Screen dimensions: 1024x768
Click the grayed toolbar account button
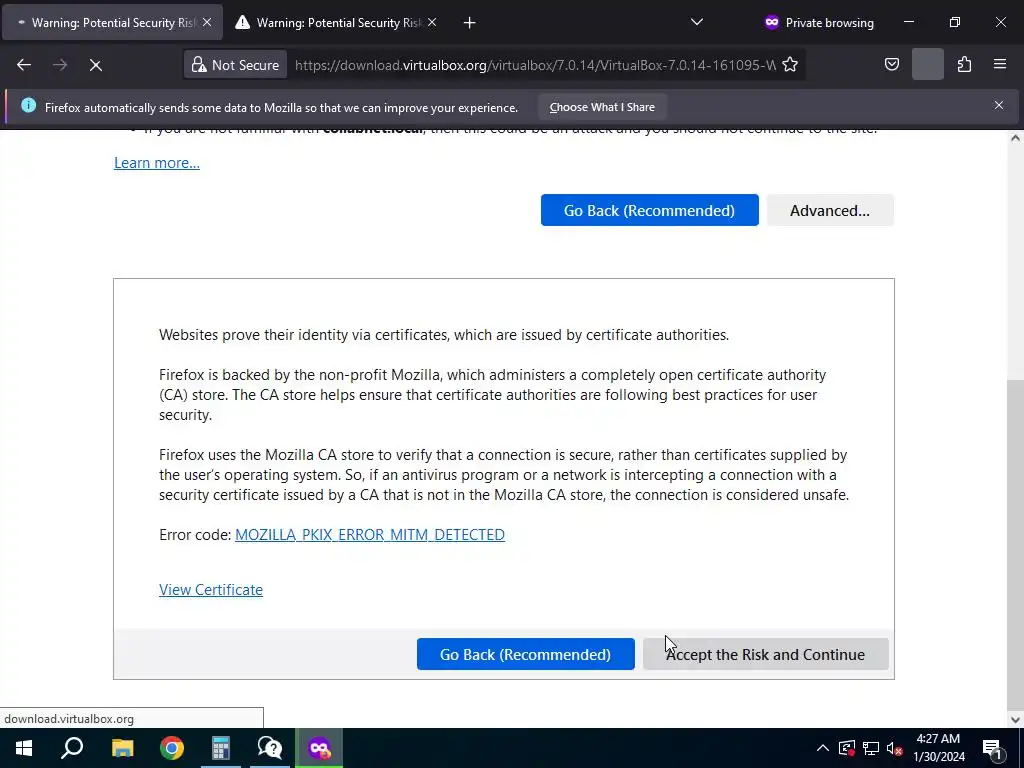927,65
